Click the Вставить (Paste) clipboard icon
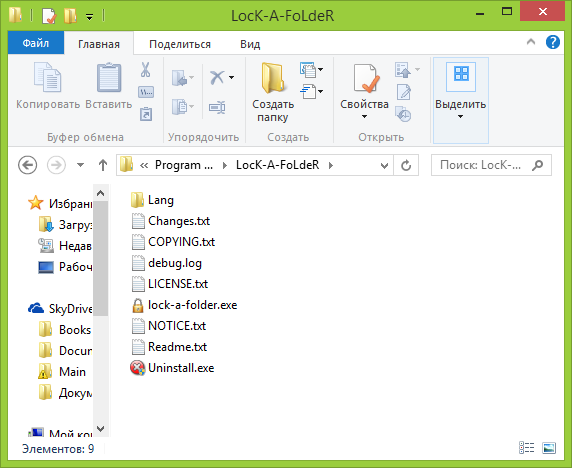 pyautogui.click(x=109, y=77)
